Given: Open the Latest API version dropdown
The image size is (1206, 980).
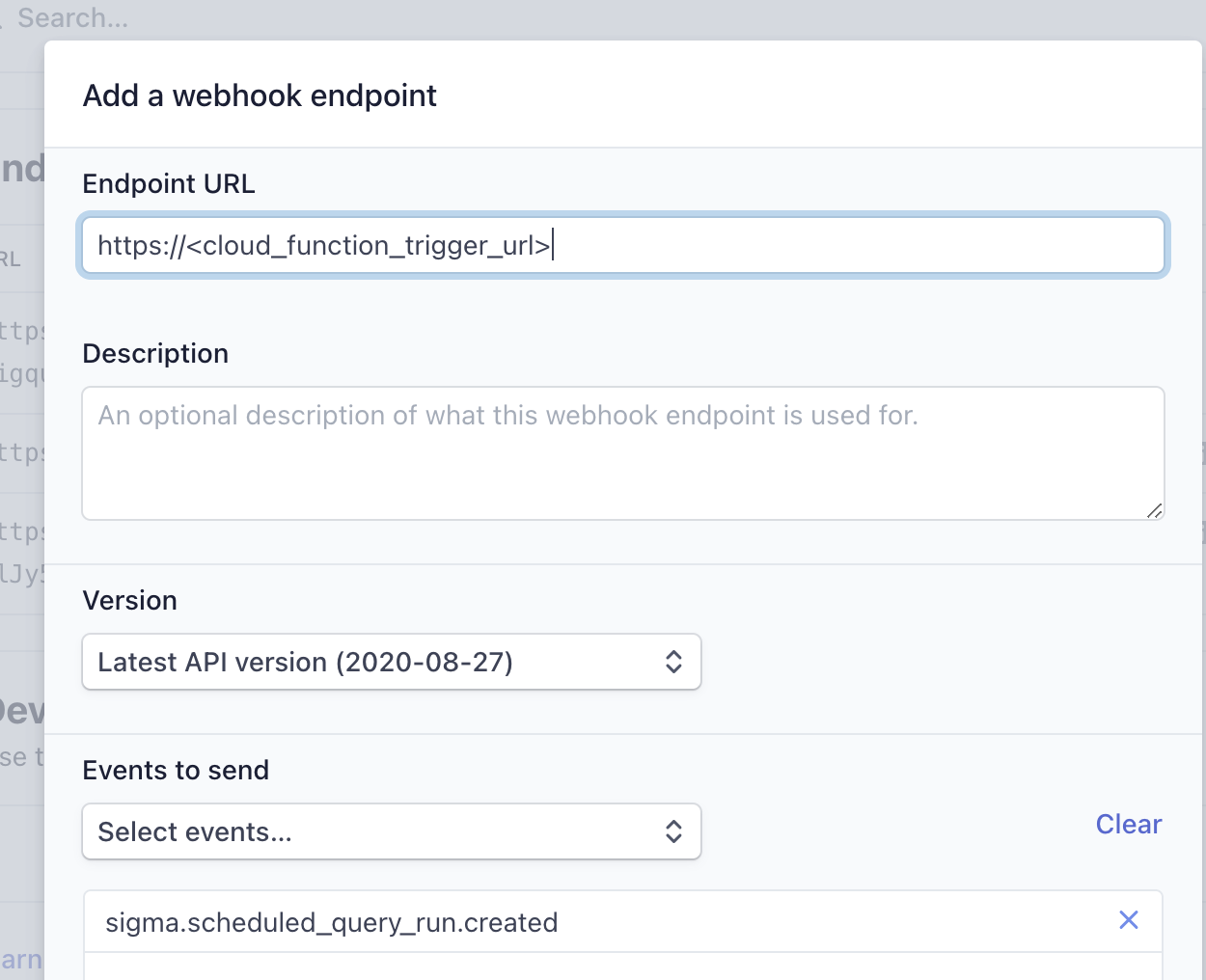Looking at the screenshot, I should tap(391, 662).
